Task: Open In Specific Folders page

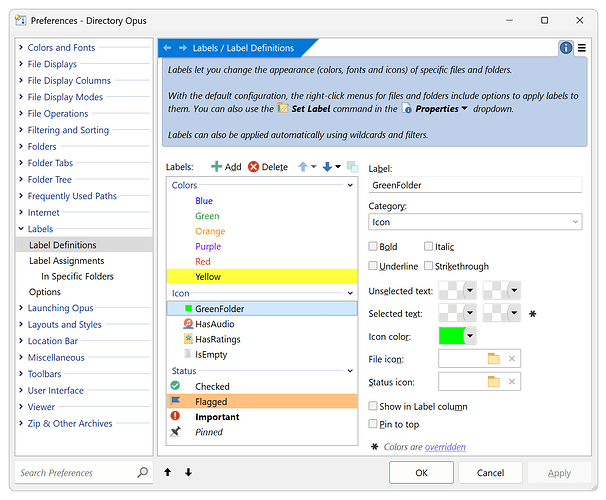Action: point(77,276)
